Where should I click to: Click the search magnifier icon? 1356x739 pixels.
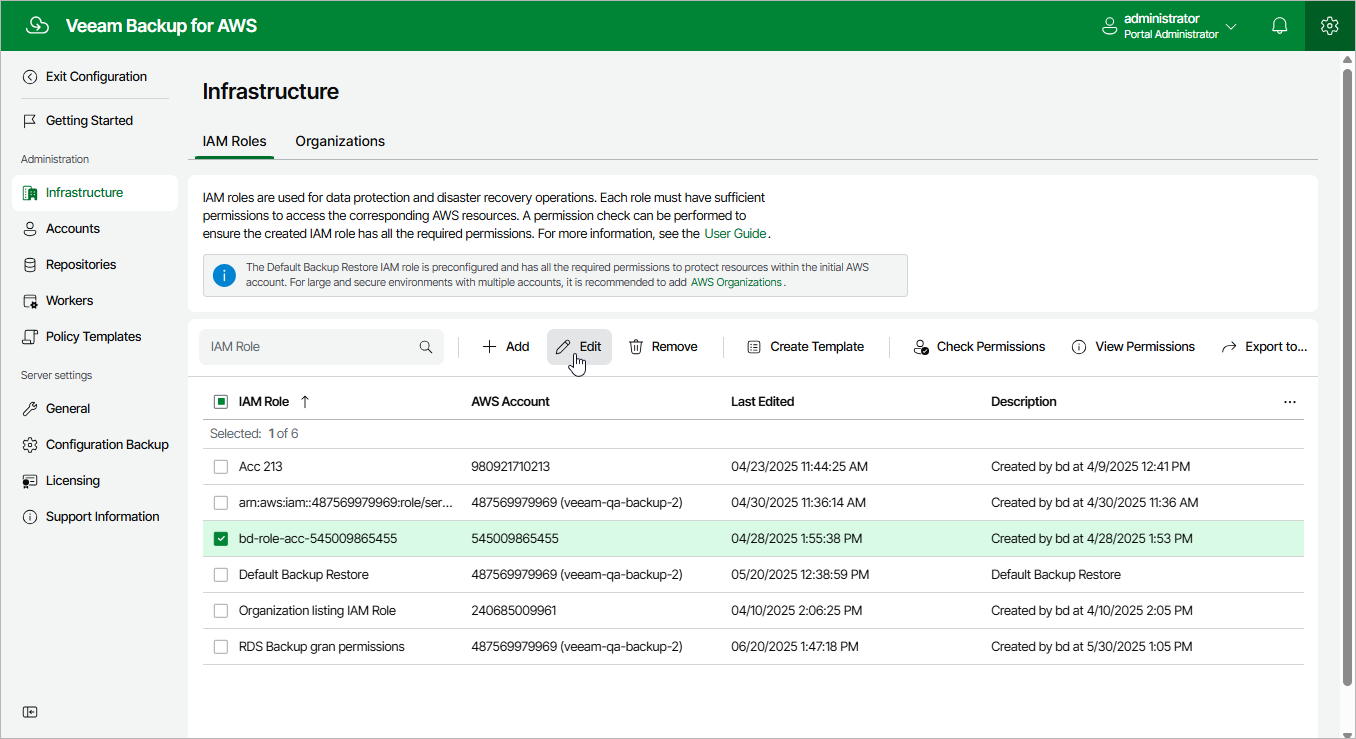click(x=426, y=347)
